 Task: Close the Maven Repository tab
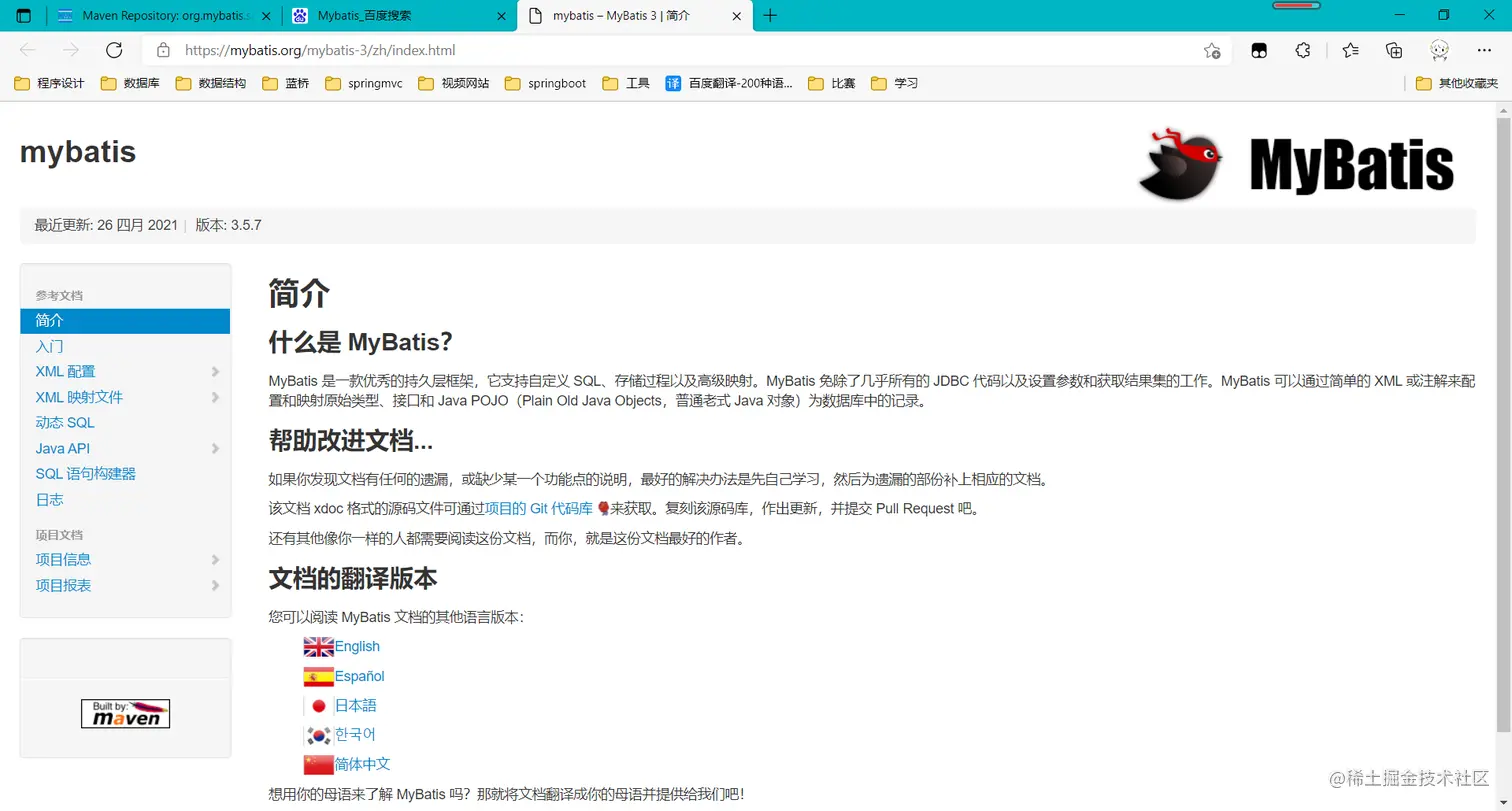click(265, 15)
